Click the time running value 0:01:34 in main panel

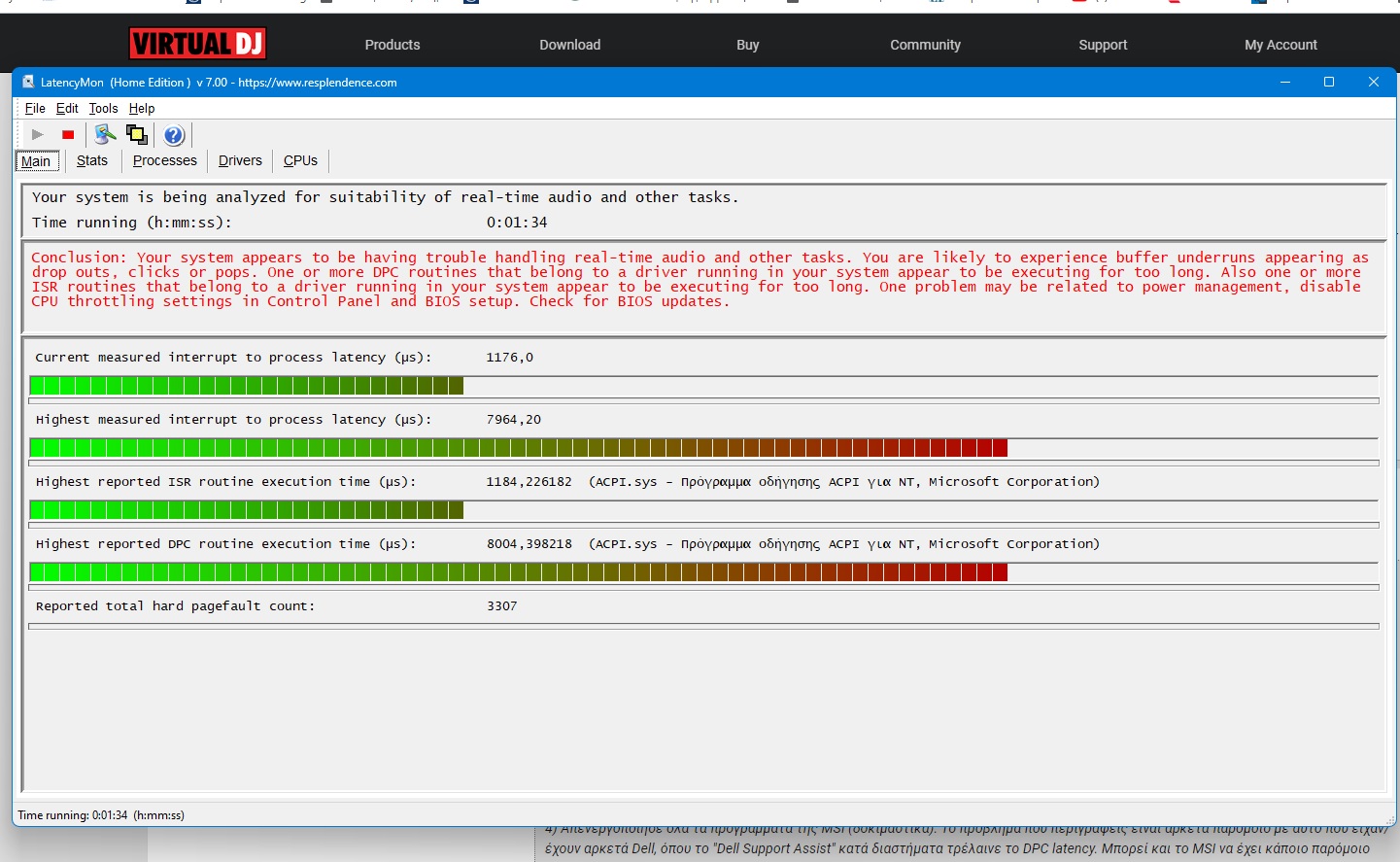(517, 223)
